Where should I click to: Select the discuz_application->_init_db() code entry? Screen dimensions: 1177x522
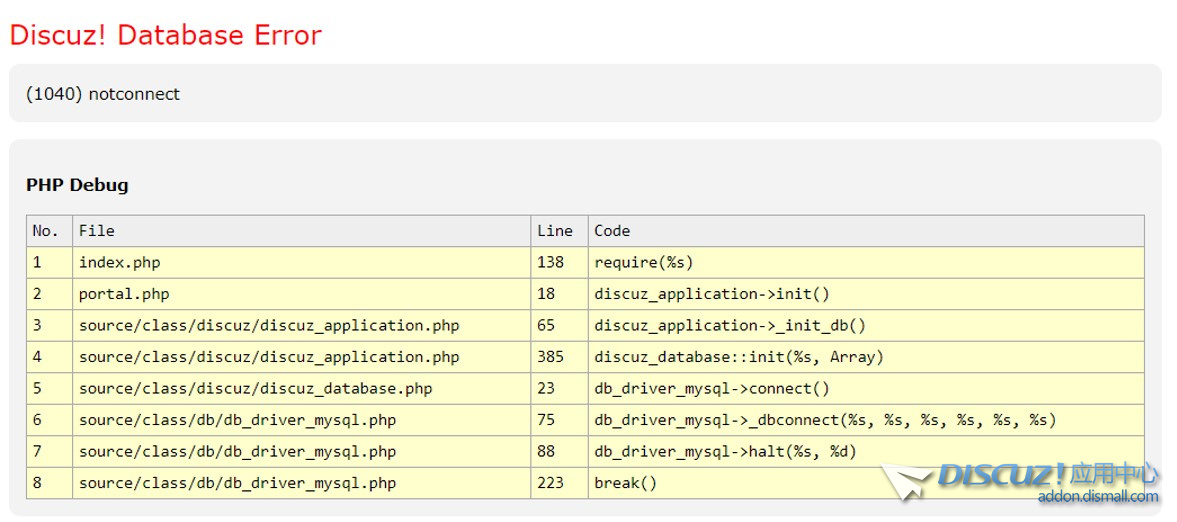click(729, 326)
